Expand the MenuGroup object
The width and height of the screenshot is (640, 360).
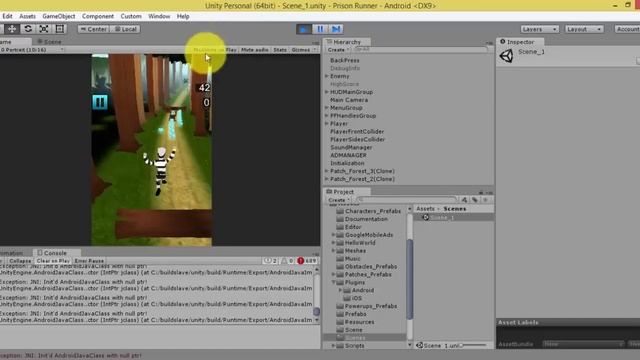pyautogui.click(x=327, y=108)
